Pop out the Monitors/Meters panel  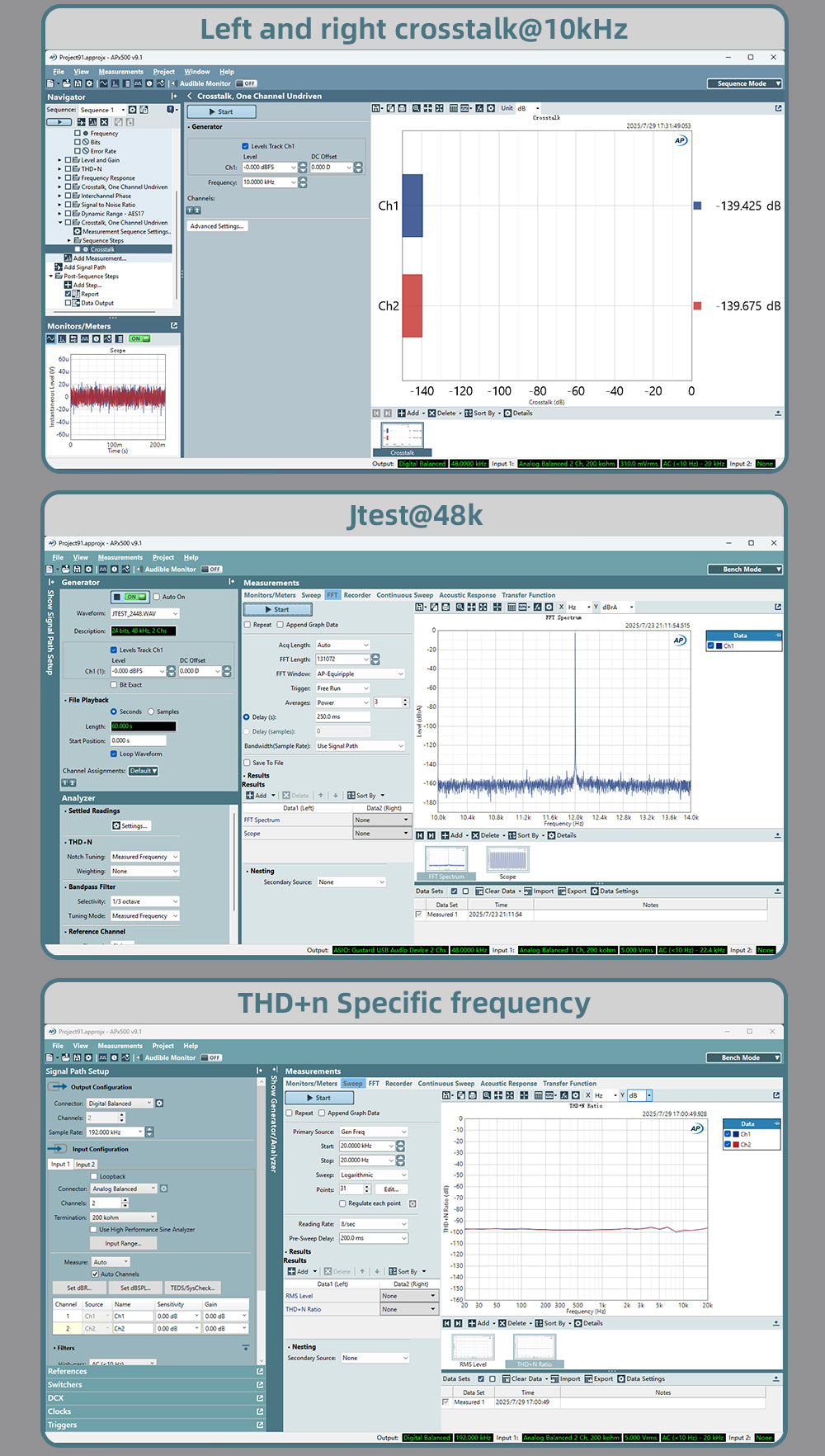(x=174, y=326)
